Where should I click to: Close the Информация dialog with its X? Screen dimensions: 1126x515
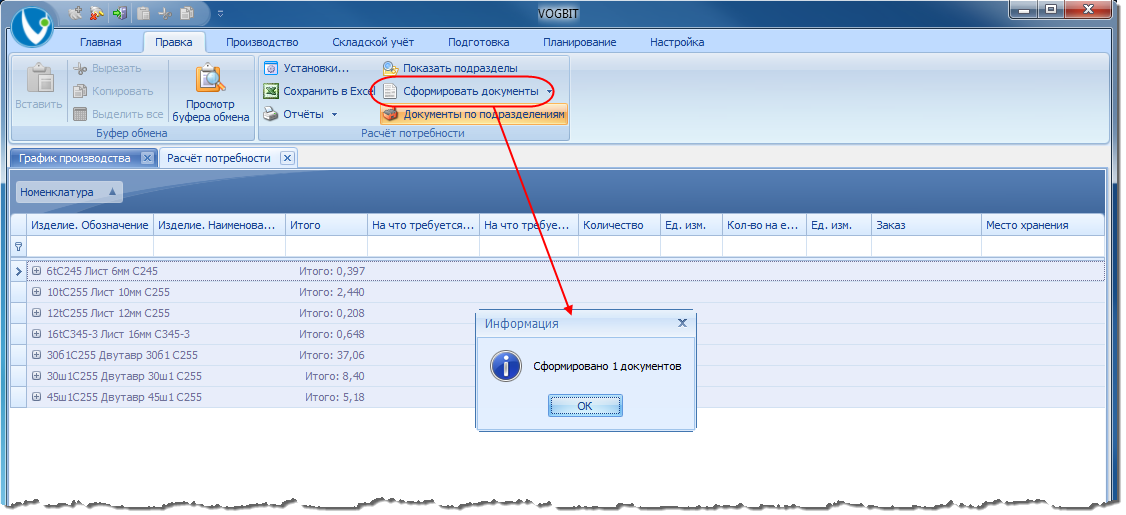tap(682, 323)
